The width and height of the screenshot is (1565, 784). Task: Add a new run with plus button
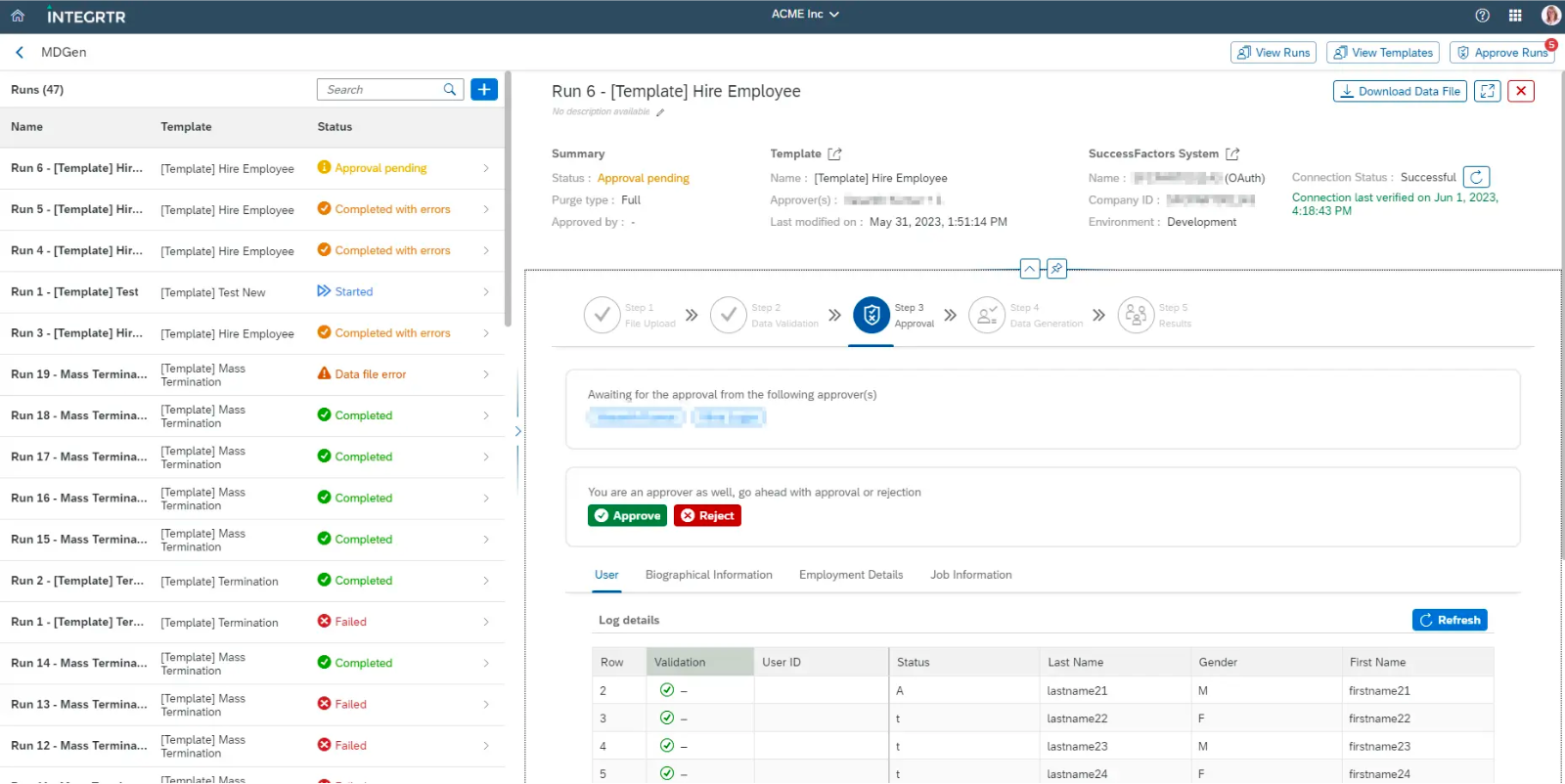[x=484, y=90]
